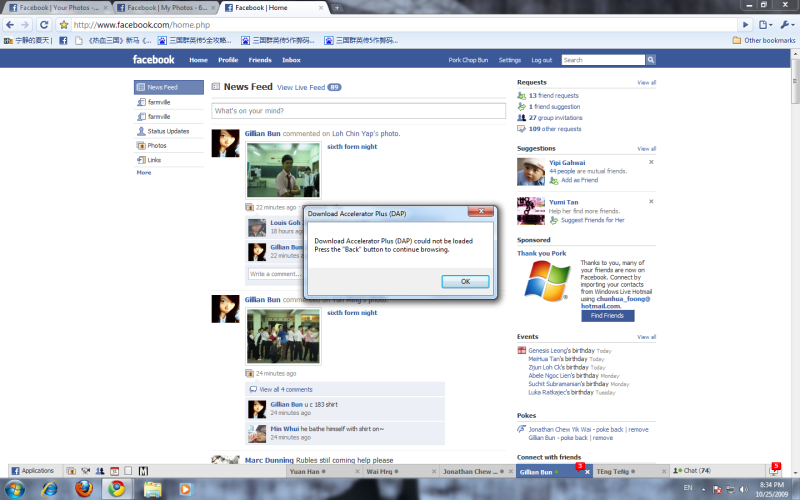Click Add as Friend for Yipi Gahwai
800x500 pixels.
579,180
